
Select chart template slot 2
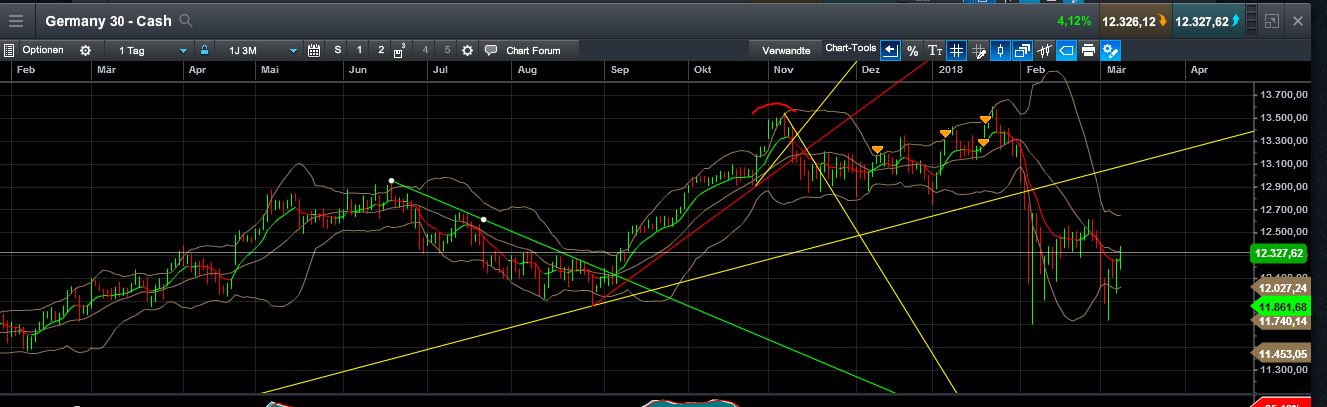(x=381, y=50)
